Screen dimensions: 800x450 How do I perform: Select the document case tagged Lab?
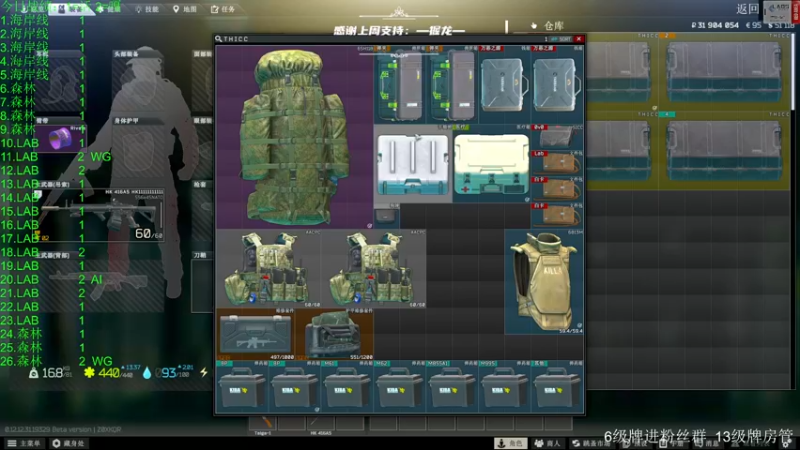(557, 163)
